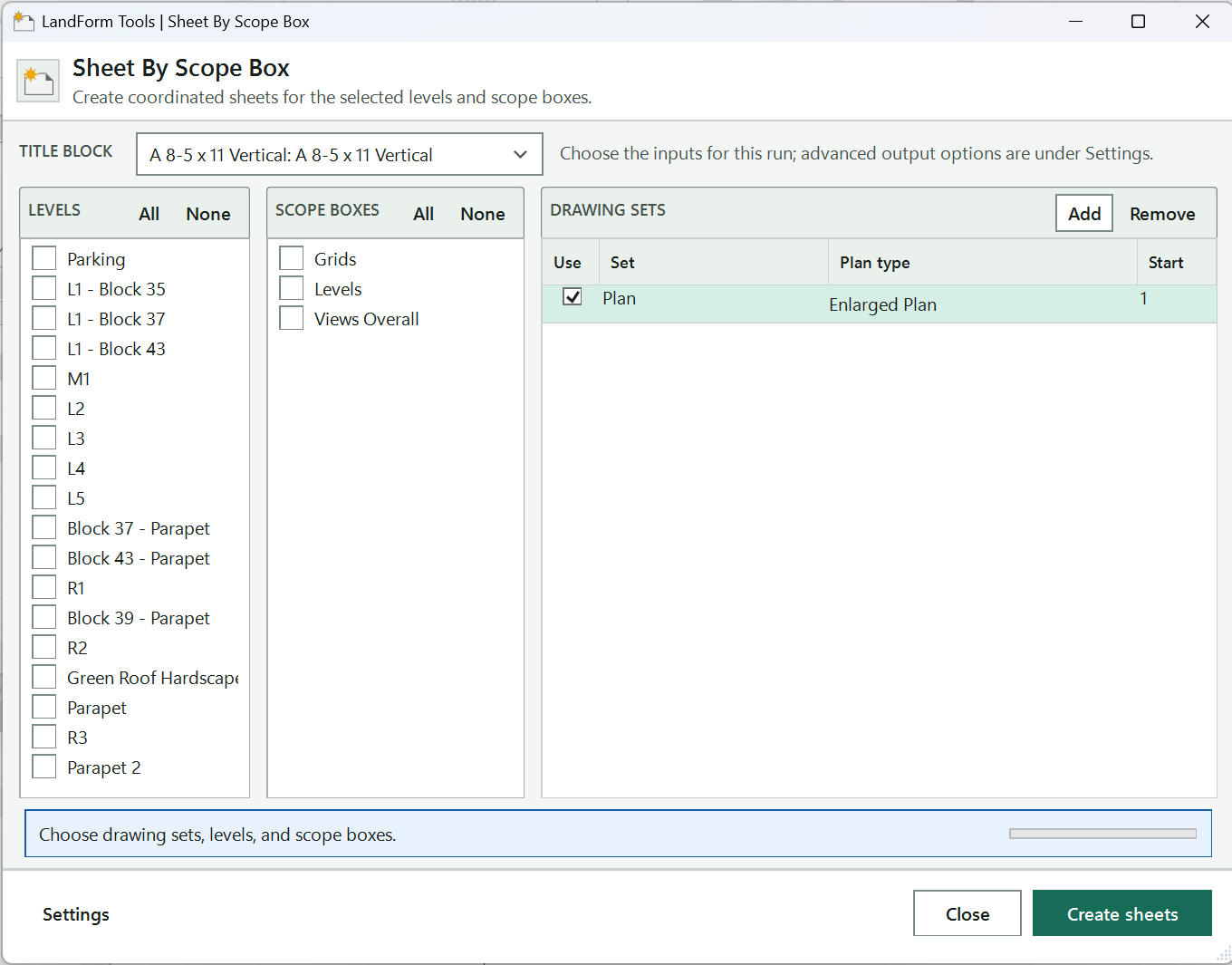Click the Use column header

pos(571,263)
